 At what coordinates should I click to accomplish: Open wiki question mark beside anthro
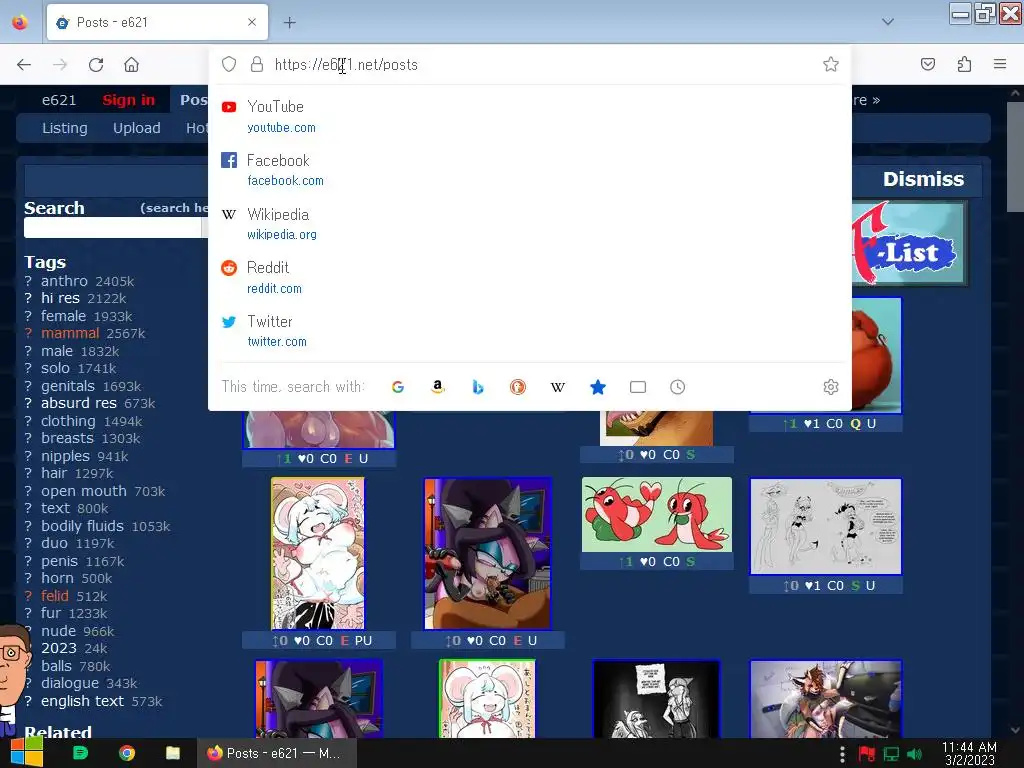pos(28,281)
